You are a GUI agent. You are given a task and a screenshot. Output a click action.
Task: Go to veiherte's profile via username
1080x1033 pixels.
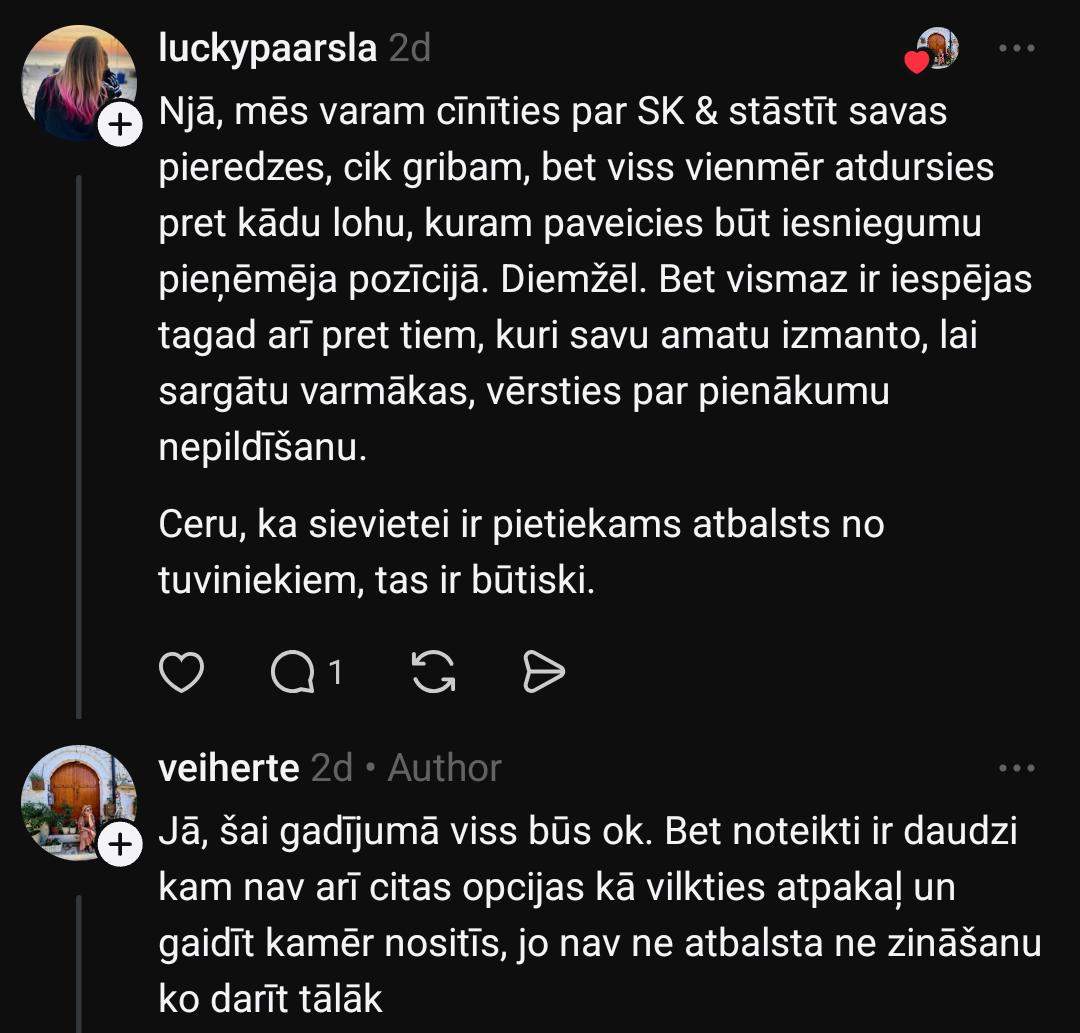(x=229, y=768)
